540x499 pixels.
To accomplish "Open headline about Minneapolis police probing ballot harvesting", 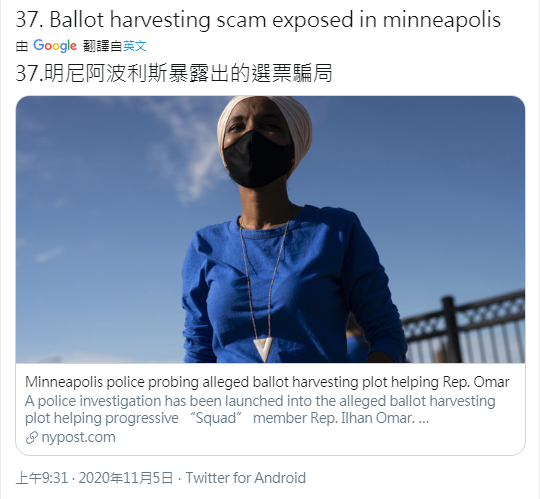I will click(267, 382).
